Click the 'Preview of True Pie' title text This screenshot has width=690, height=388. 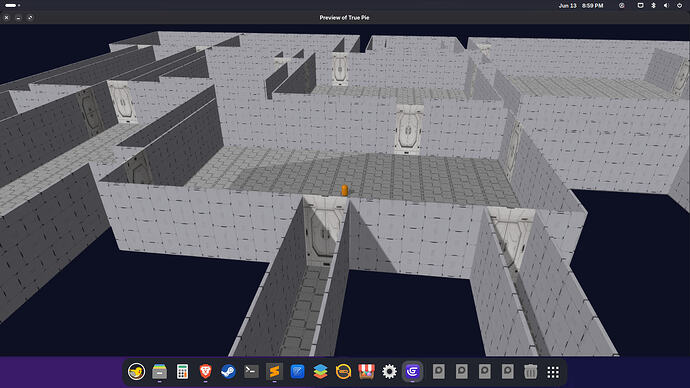(344, 18)
